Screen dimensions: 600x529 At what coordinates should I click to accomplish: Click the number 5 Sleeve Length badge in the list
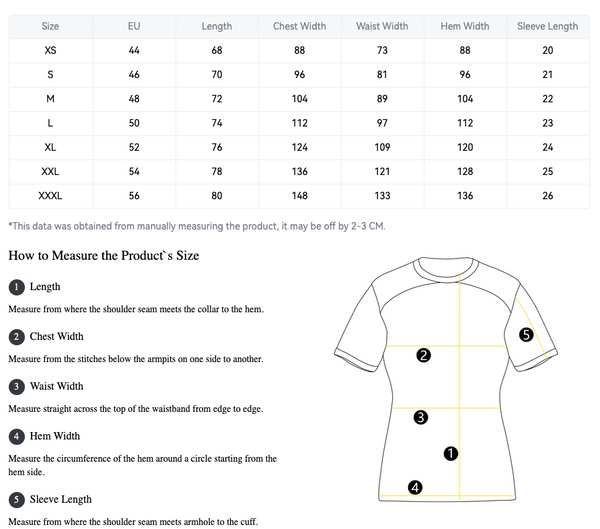pyautogui.click(x=16, y=499)
